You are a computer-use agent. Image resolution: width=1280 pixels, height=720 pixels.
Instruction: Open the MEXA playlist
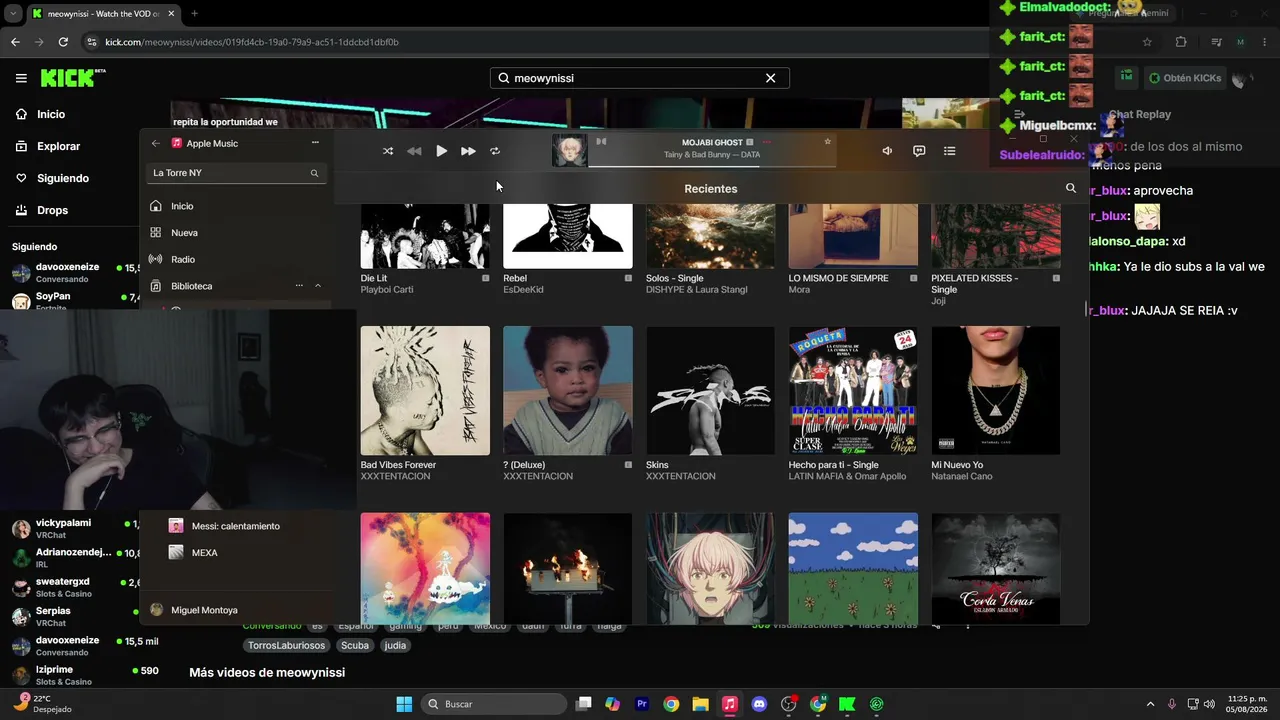204,552
